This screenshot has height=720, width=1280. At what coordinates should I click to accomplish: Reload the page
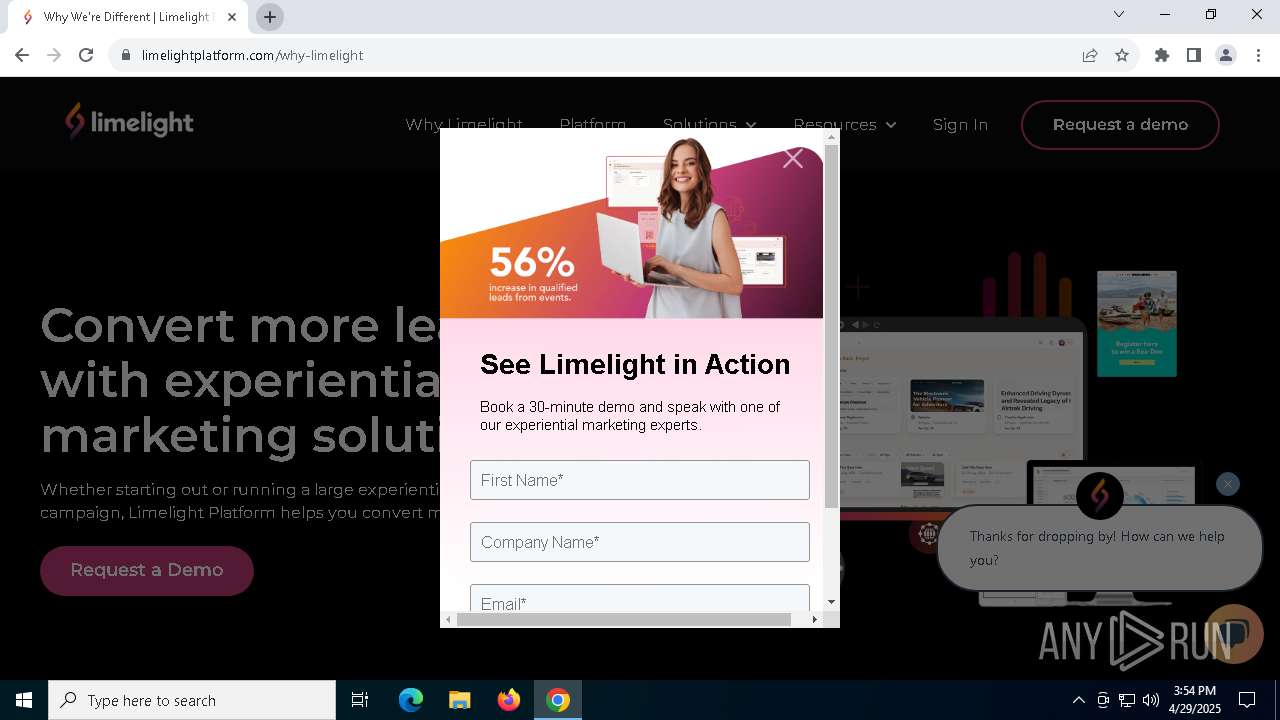pos(86,55)
